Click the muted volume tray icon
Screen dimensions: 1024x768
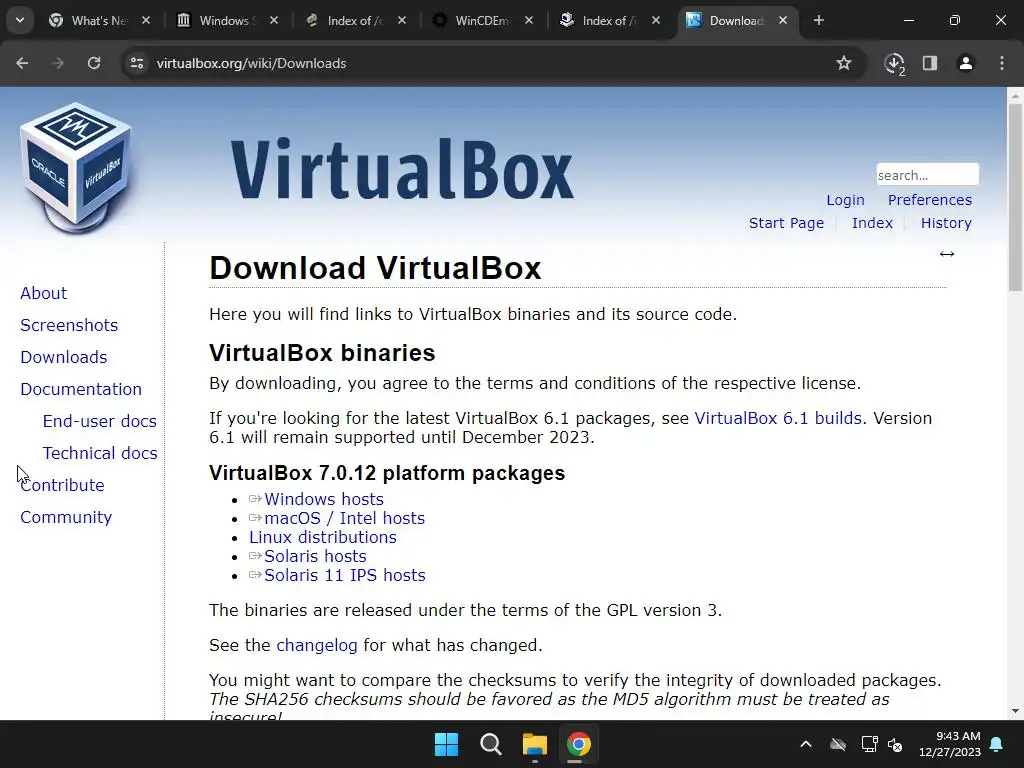coord(895,744)
